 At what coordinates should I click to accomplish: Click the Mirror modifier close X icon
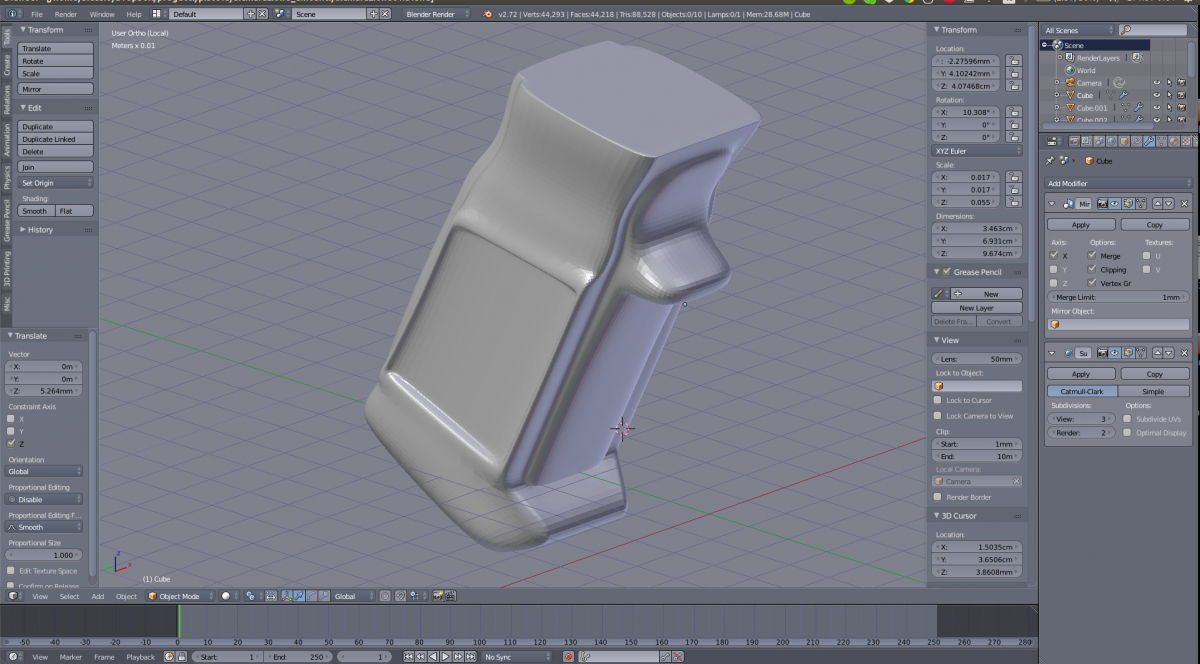(1184, 203)
